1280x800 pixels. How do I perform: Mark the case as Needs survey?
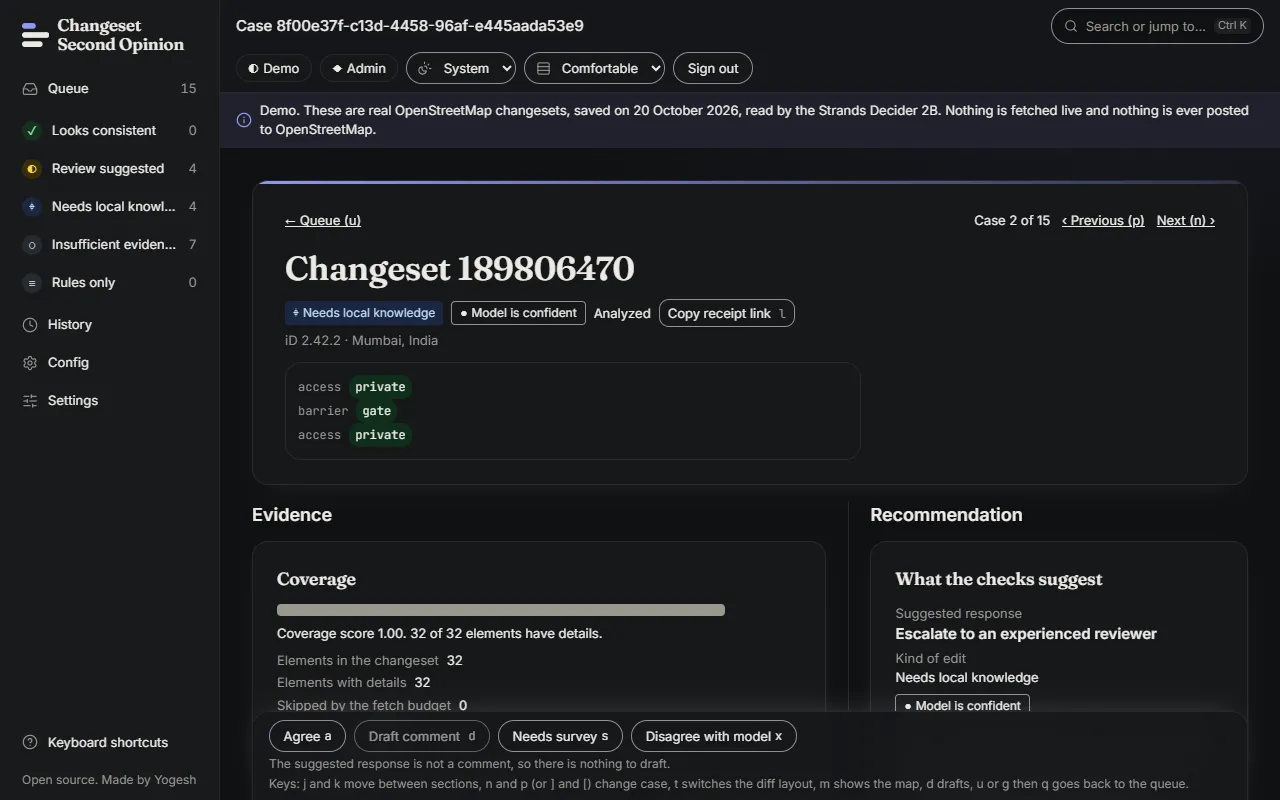560,736
